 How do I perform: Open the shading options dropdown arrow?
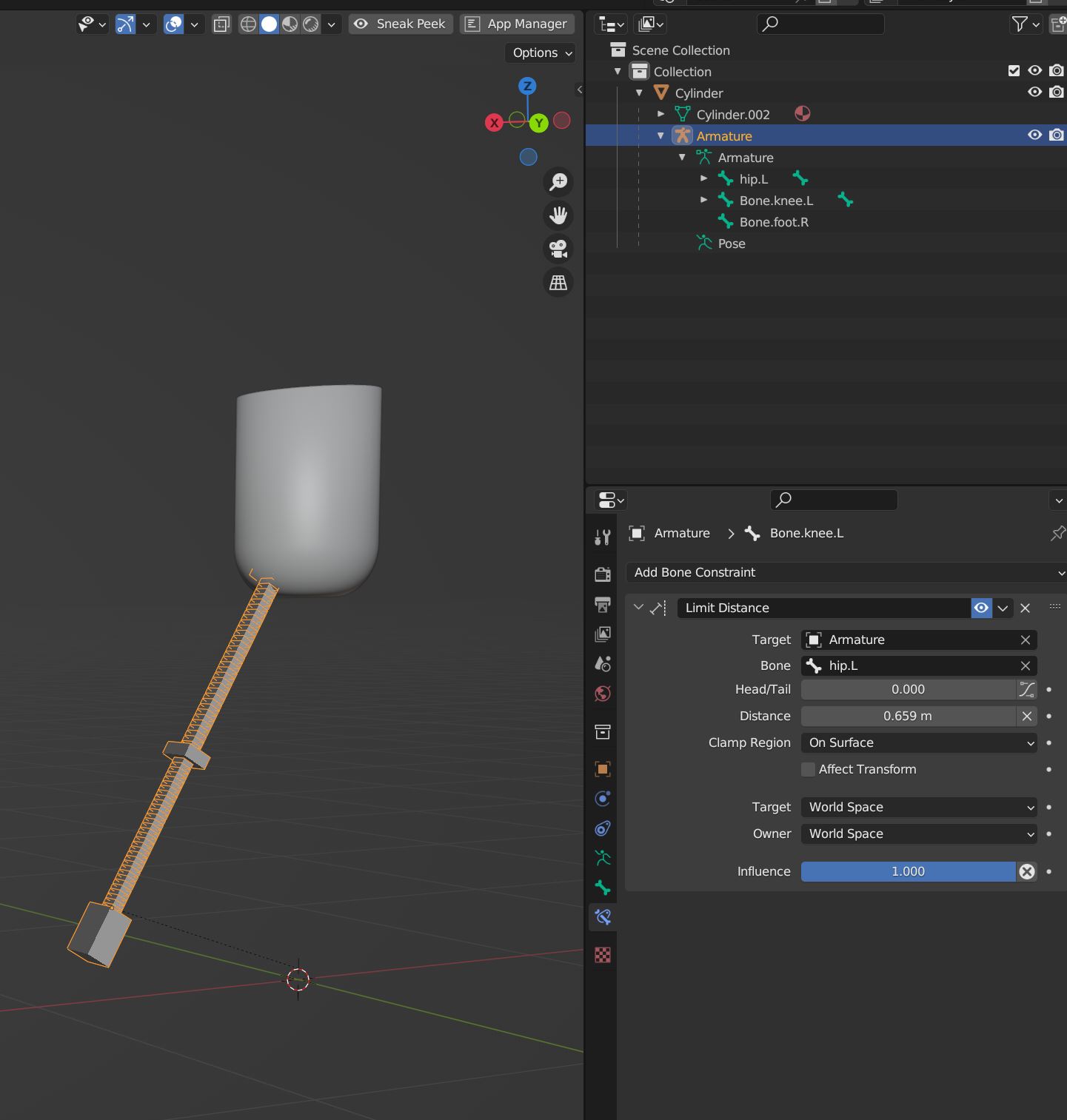tap(331, 24)
